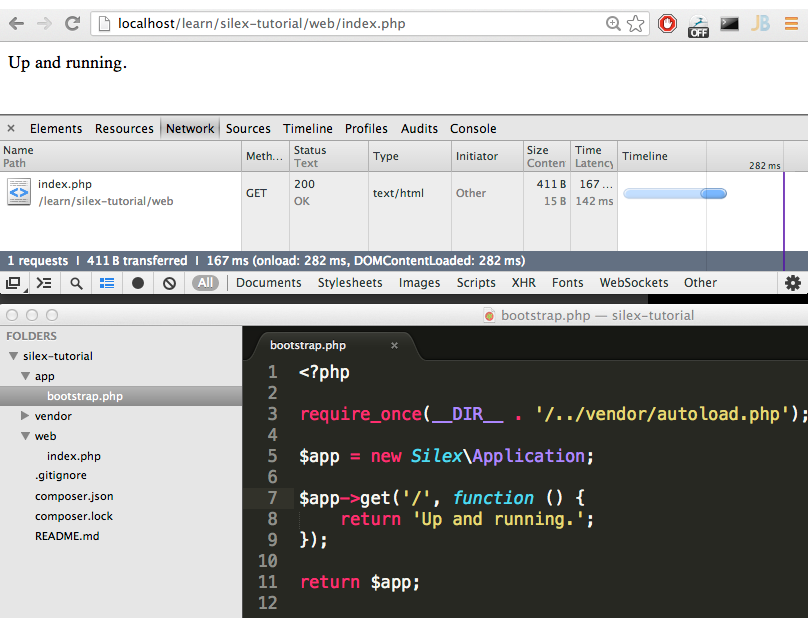
Task: Show the console drawer icon
Action: pyautogui.click(x=44, y=283)
